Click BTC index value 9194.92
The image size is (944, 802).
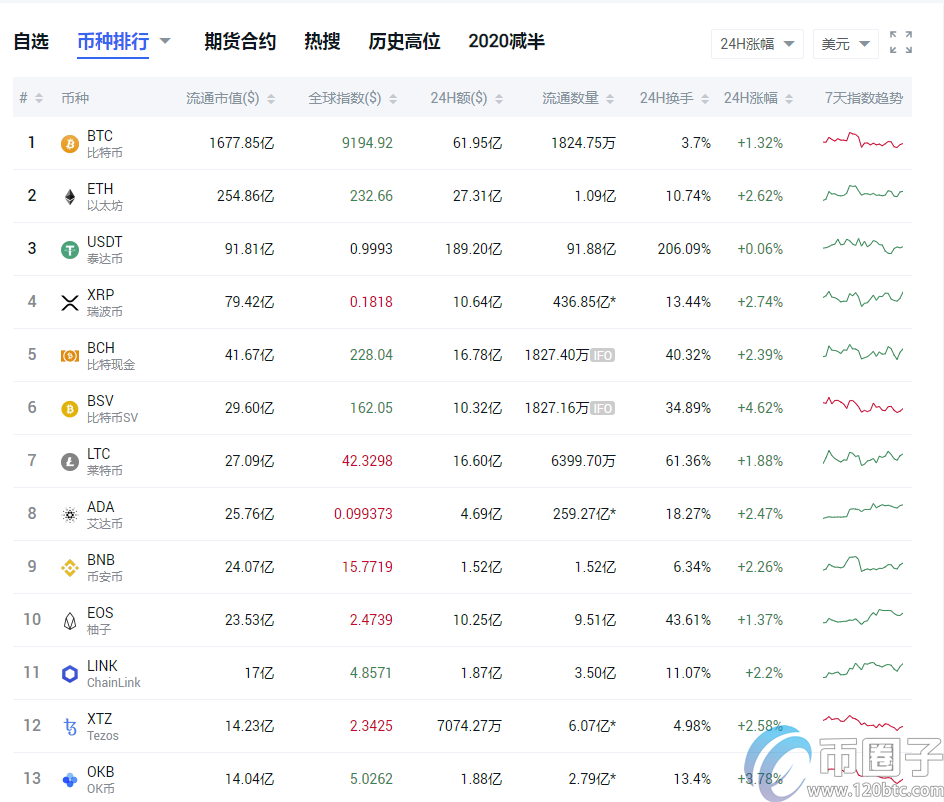point(367,143)
